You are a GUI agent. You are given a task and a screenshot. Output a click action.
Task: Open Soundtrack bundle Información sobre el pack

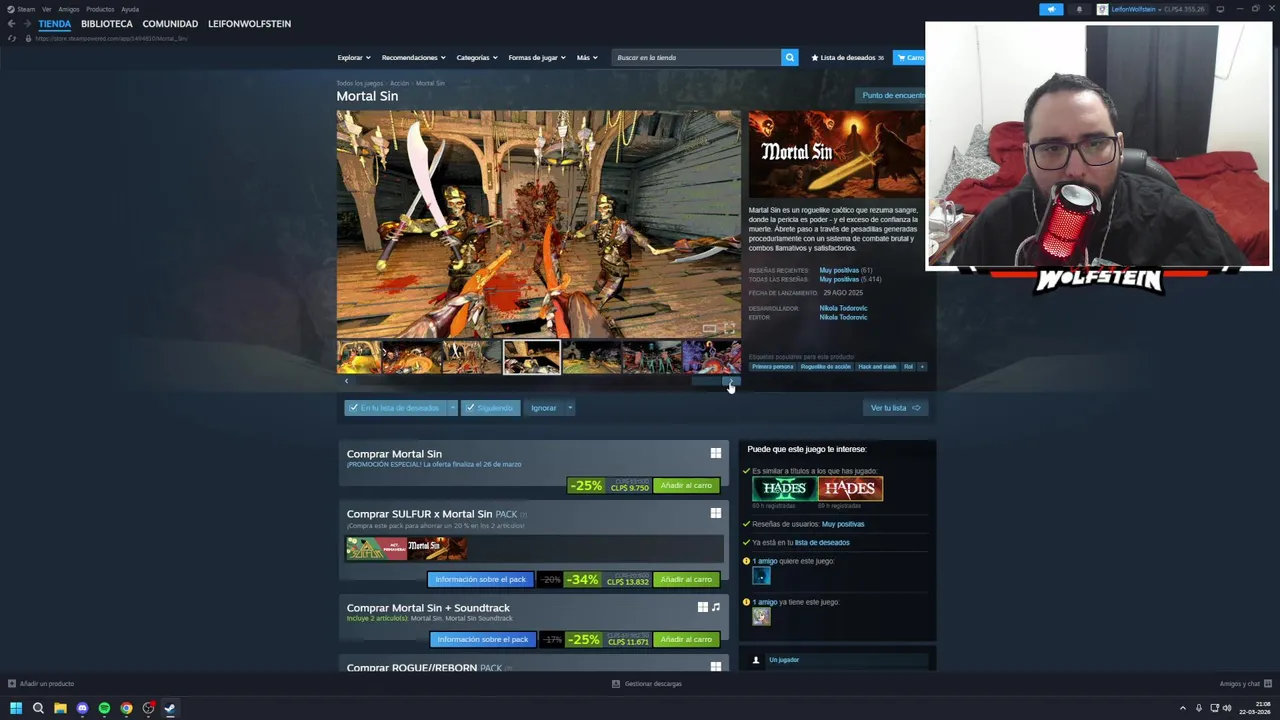pyautogui.click(x=482, y=640)
